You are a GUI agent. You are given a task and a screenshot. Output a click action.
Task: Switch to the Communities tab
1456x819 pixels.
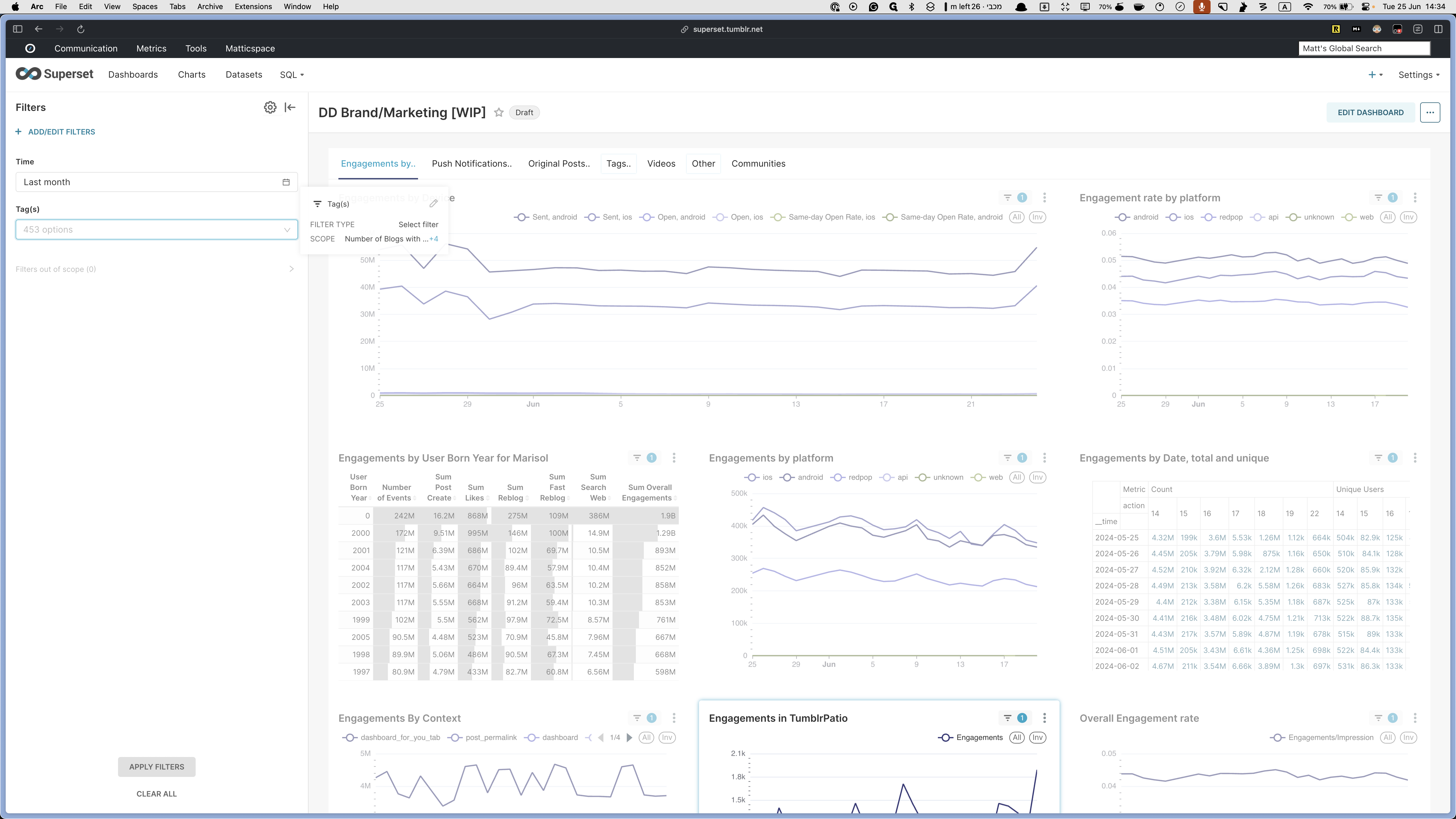tap(758, 163)
